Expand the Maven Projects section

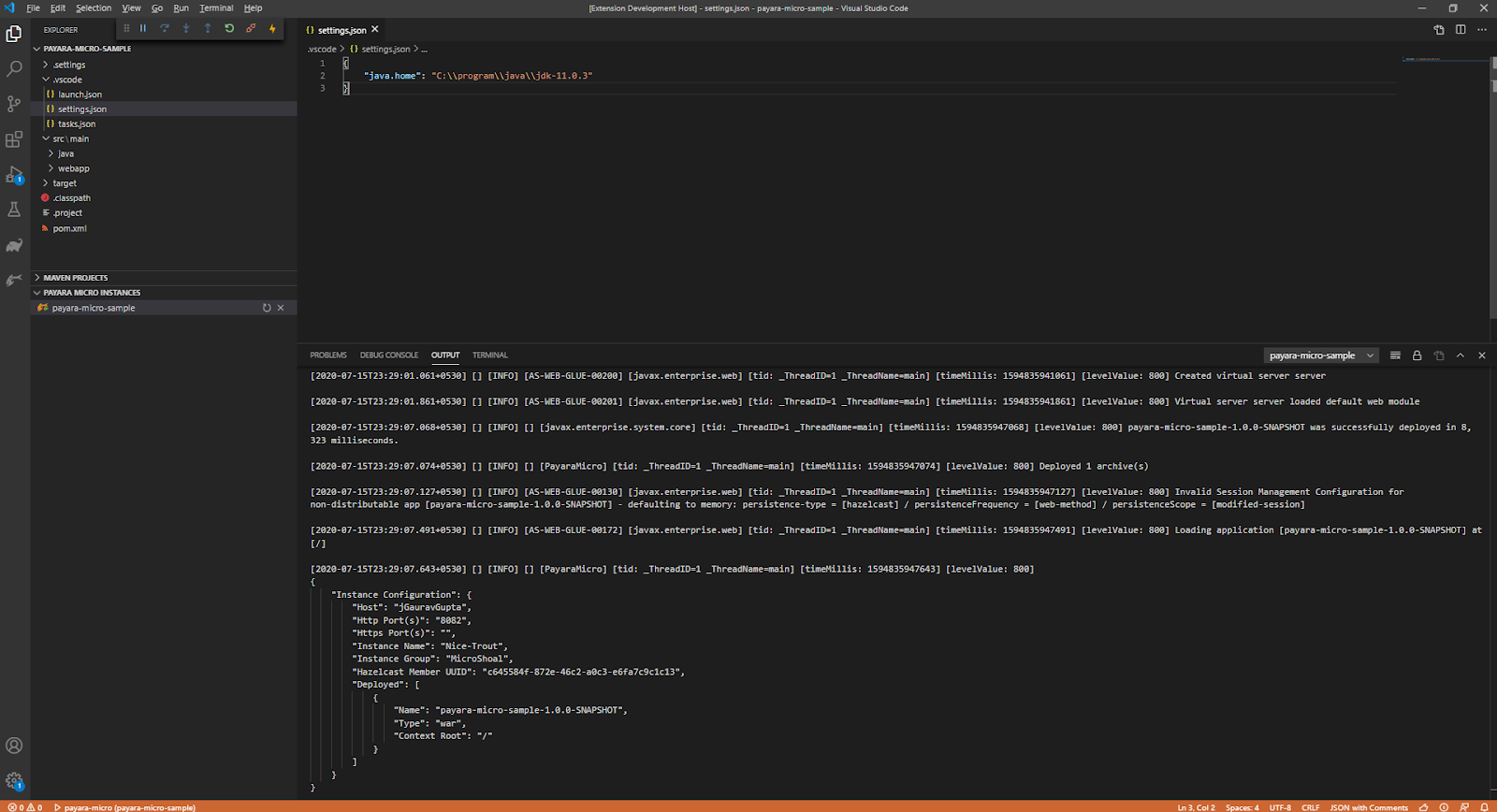click(x=75, y=278)
